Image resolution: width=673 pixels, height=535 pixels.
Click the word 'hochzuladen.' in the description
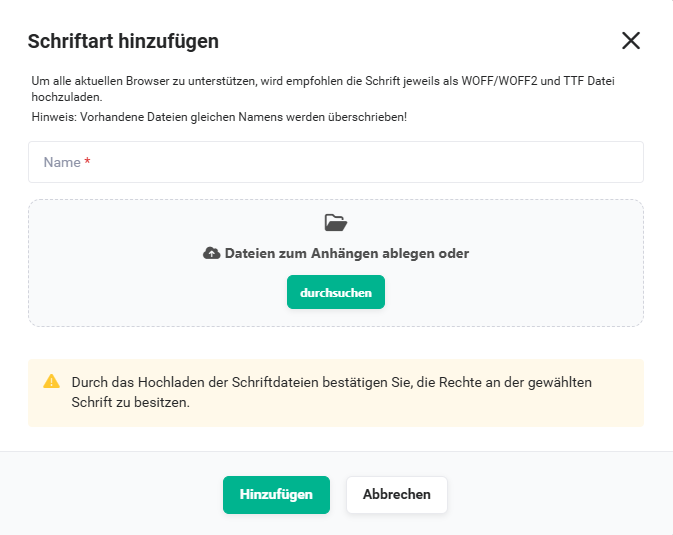point(67,97)
